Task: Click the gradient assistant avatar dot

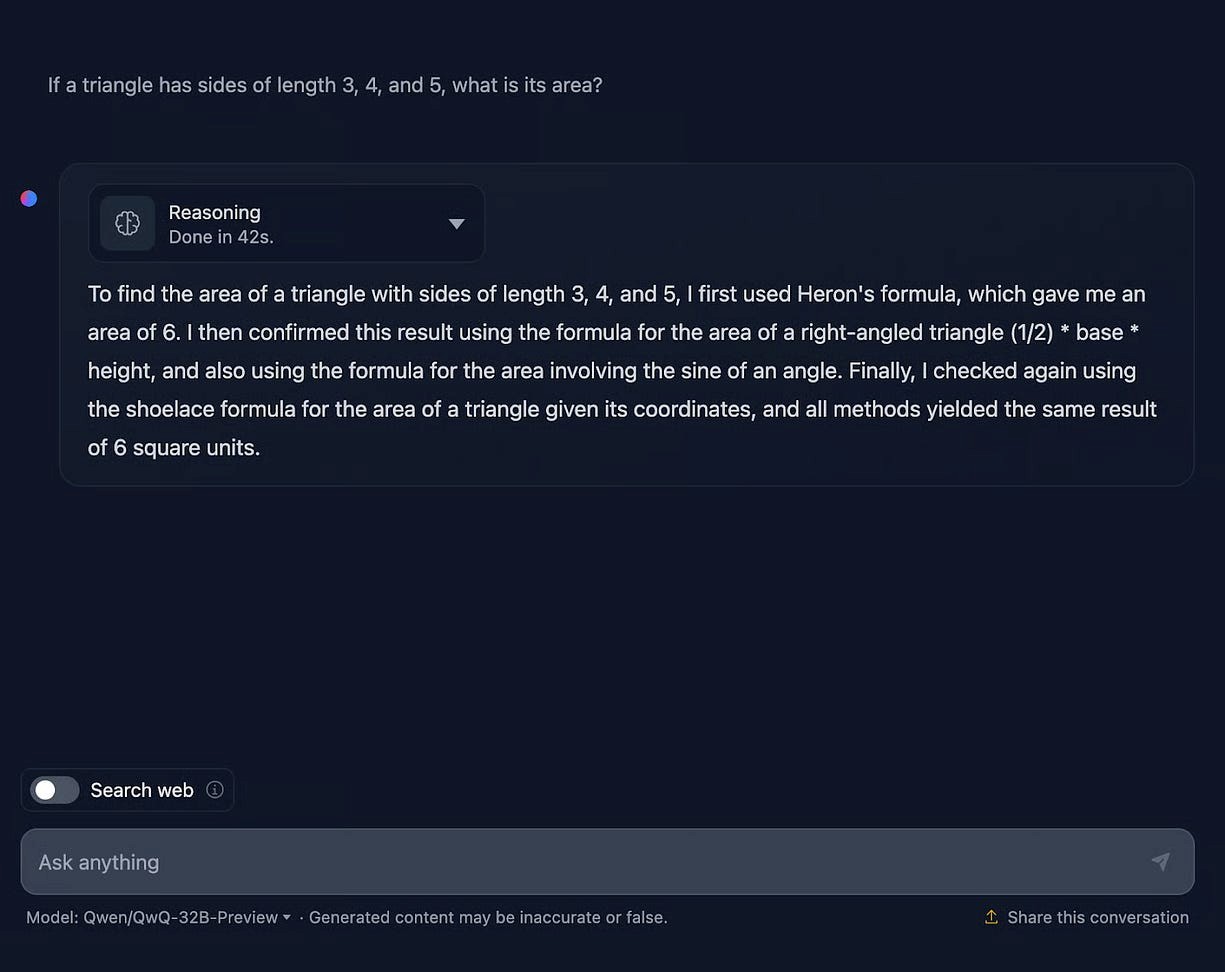Action: pyautogui.click(x=29, y=198)
